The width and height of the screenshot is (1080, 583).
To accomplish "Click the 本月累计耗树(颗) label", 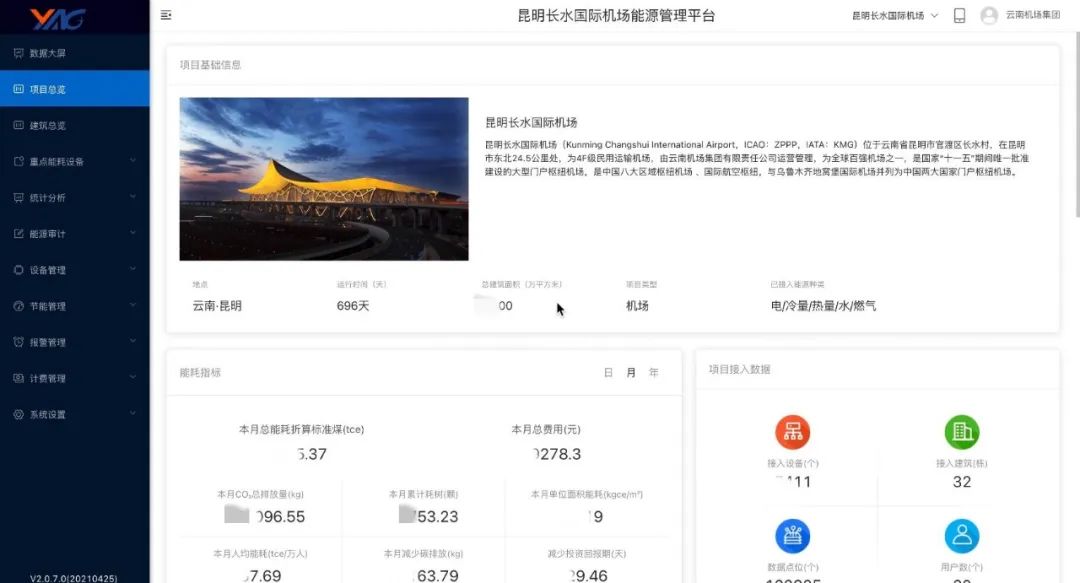I will click(x=424, y=494).
